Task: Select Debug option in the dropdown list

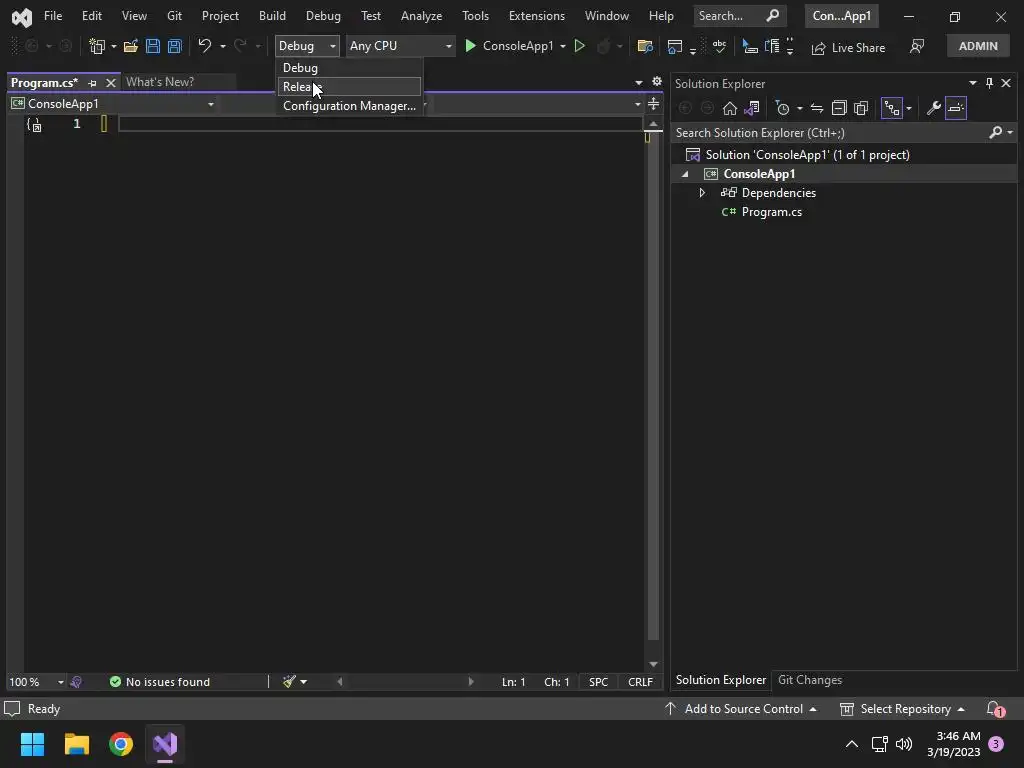Action: pyautogui.click(x=349, y=68)
